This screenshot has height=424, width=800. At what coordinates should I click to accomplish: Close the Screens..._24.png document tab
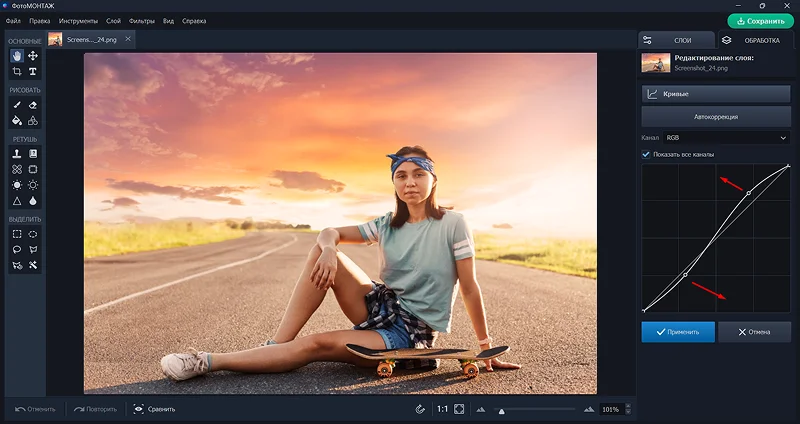[x=128, y=39]
